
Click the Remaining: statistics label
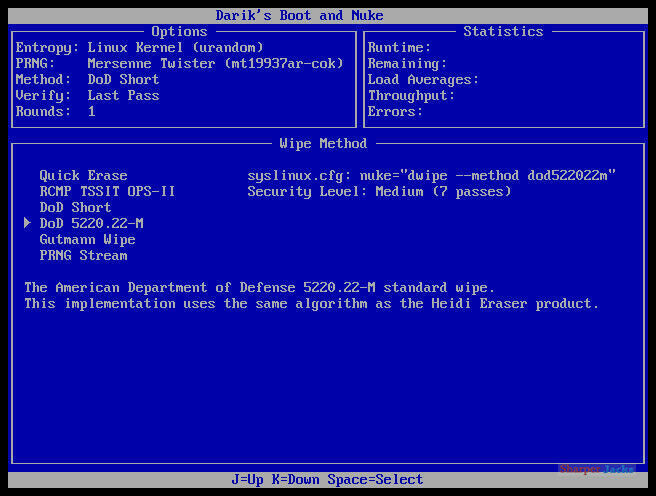click(407, 64)
